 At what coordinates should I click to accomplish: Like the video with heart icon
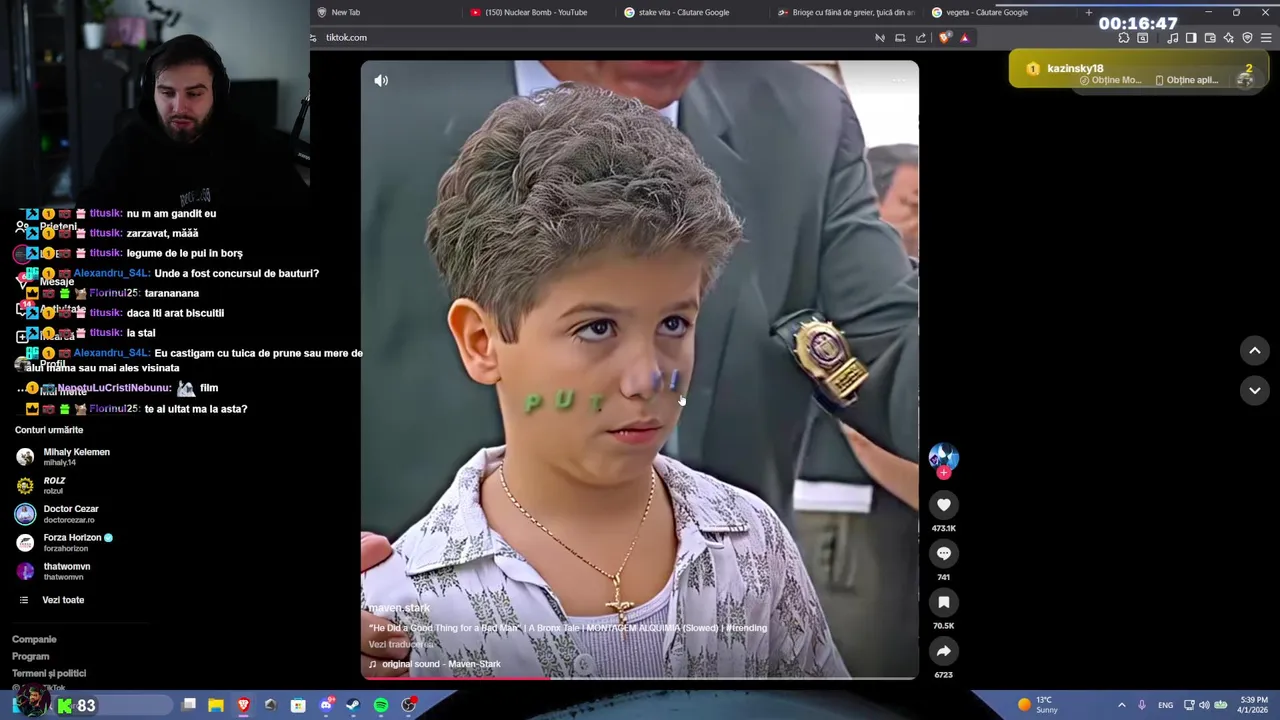[943, 505]
